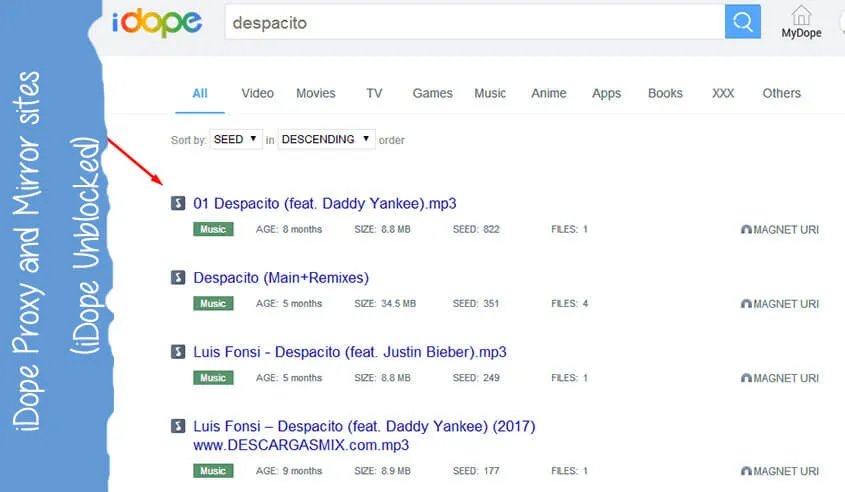Click magnet icon for 01 Despacito result
Screen dimensions: 845x492
746,230
